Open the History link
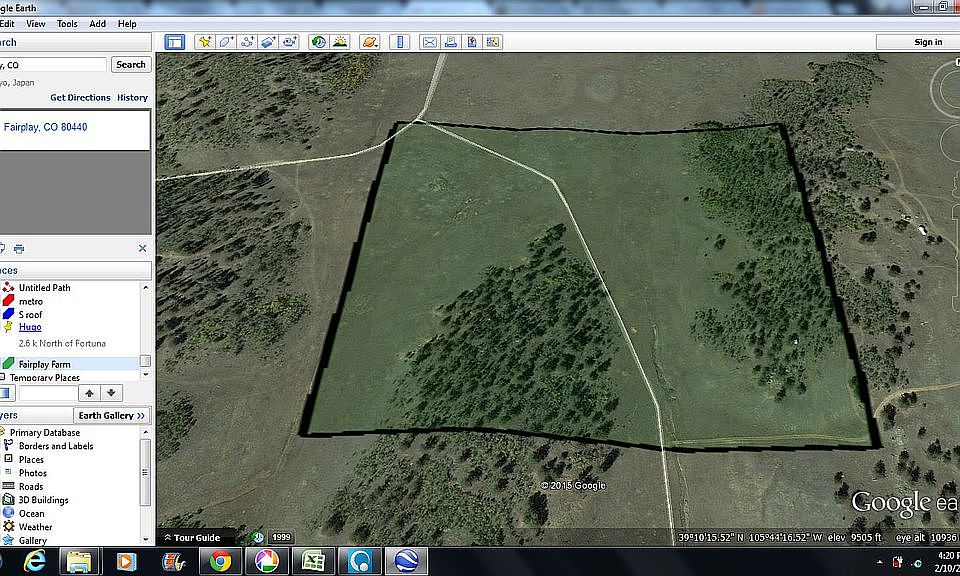The height and width of the screenshot is (576, 960). point(132,97)
